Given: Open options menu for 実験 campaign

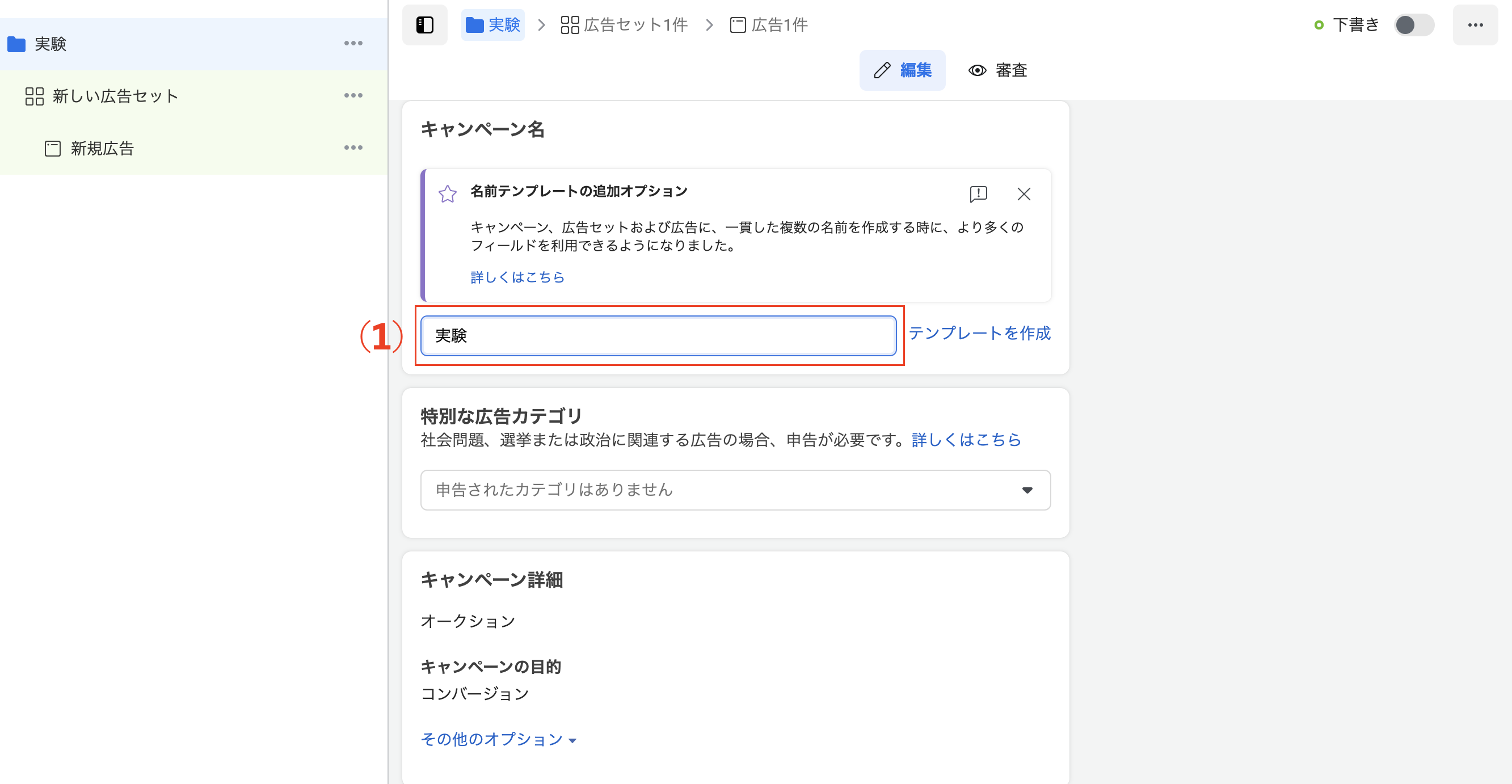Looking at the screenshot, I should [353, 44].
